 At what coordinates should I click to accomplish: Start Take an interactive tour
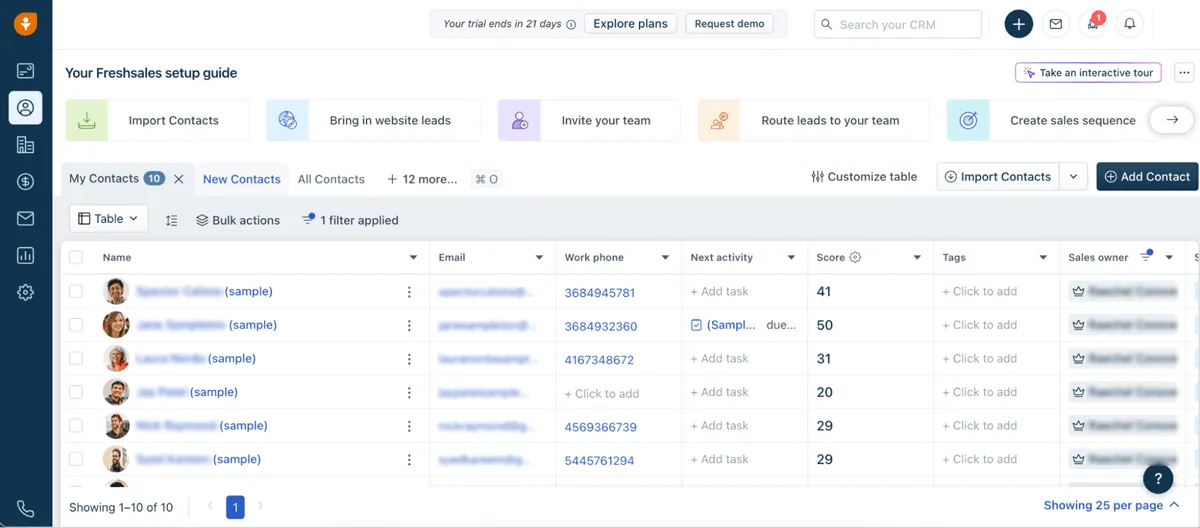point(1088,73)
